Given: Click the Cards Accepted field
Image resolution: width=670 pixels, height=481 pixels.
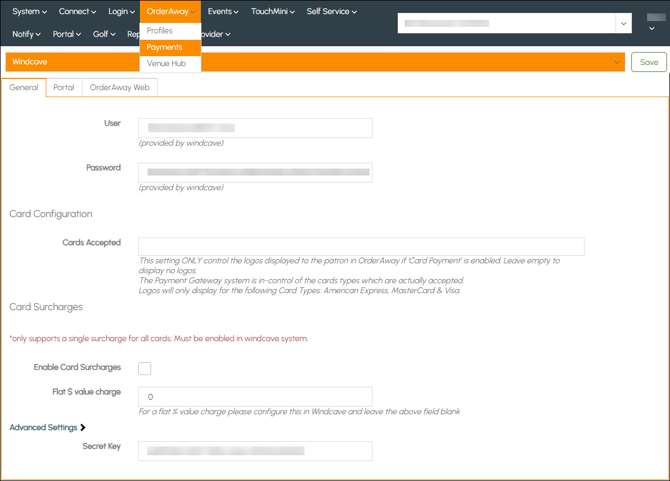Looking at the screenshot, I should (x=361, y=246).
